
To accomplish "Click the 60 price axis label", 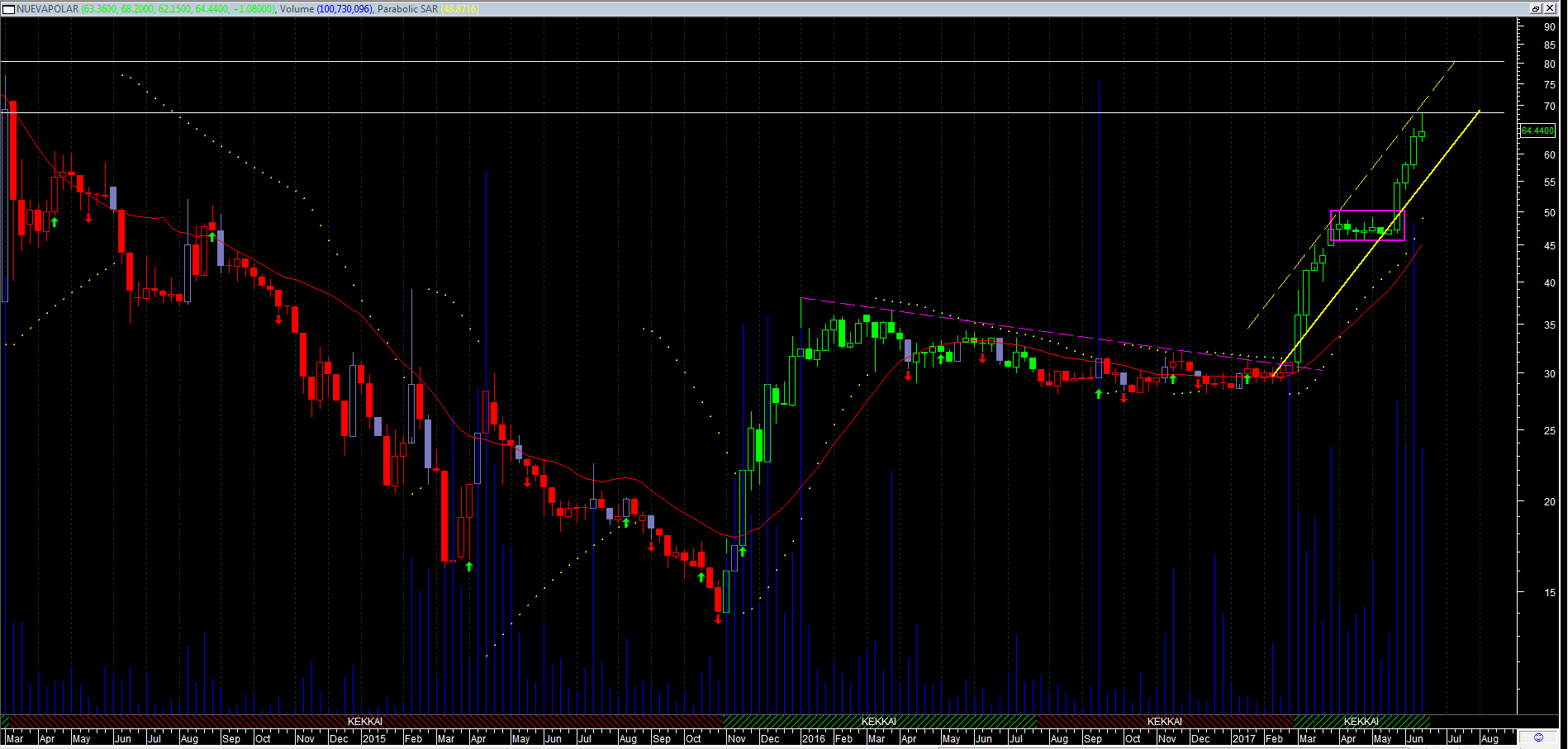I will point(1549,155).
